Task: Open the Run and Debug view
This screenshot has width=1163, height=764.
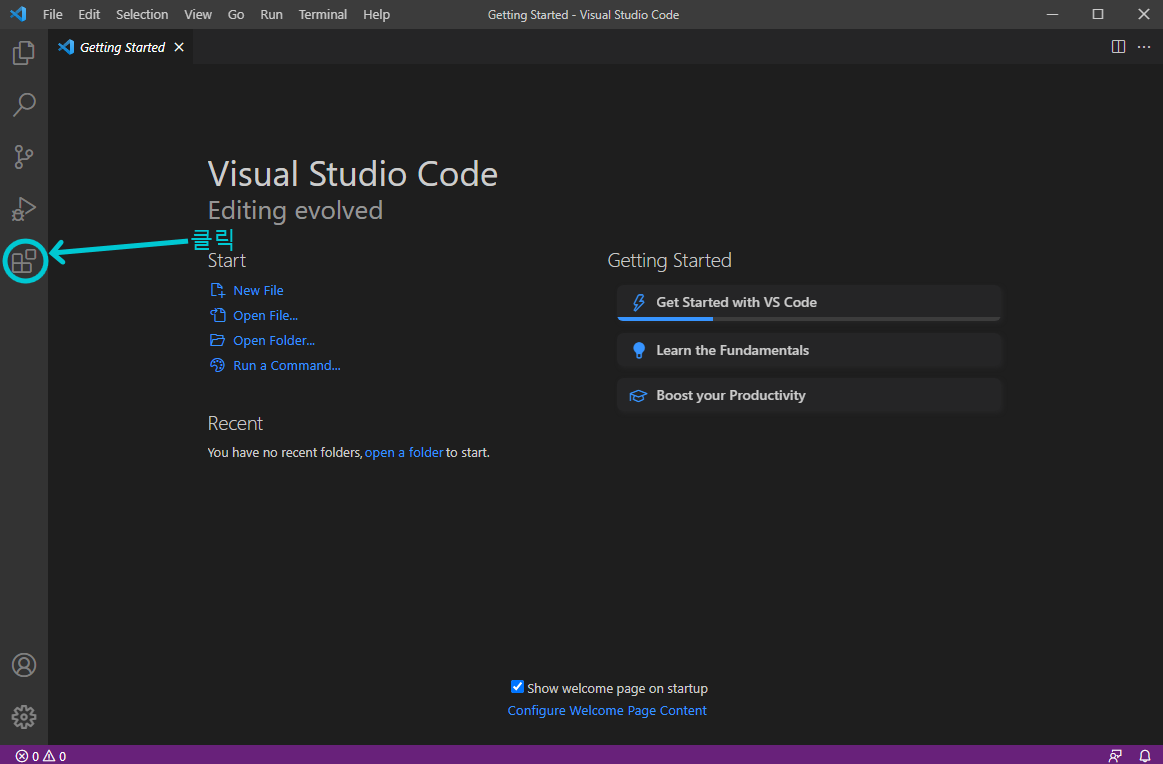Action: (x=24, y=209)
